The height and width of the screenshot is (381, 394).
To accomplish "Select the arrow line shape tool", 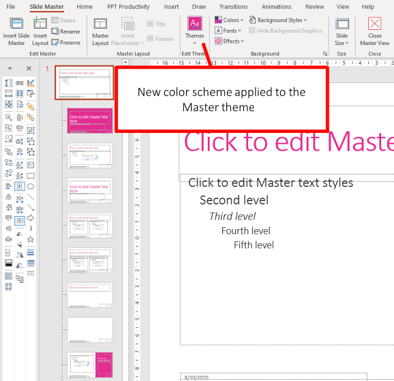I will 30,207.
